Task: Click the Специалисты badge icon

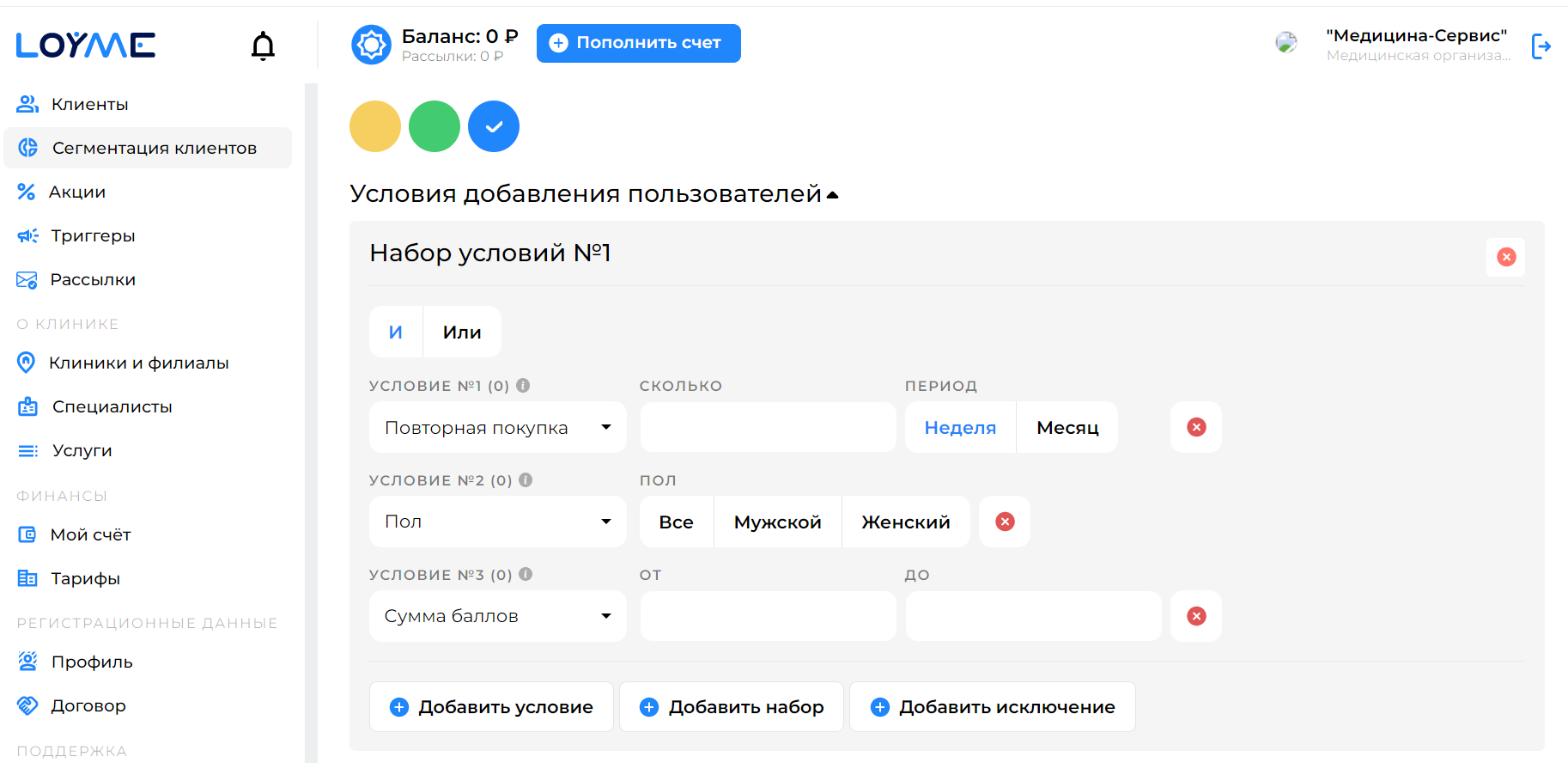Action: tap(27, 406)
